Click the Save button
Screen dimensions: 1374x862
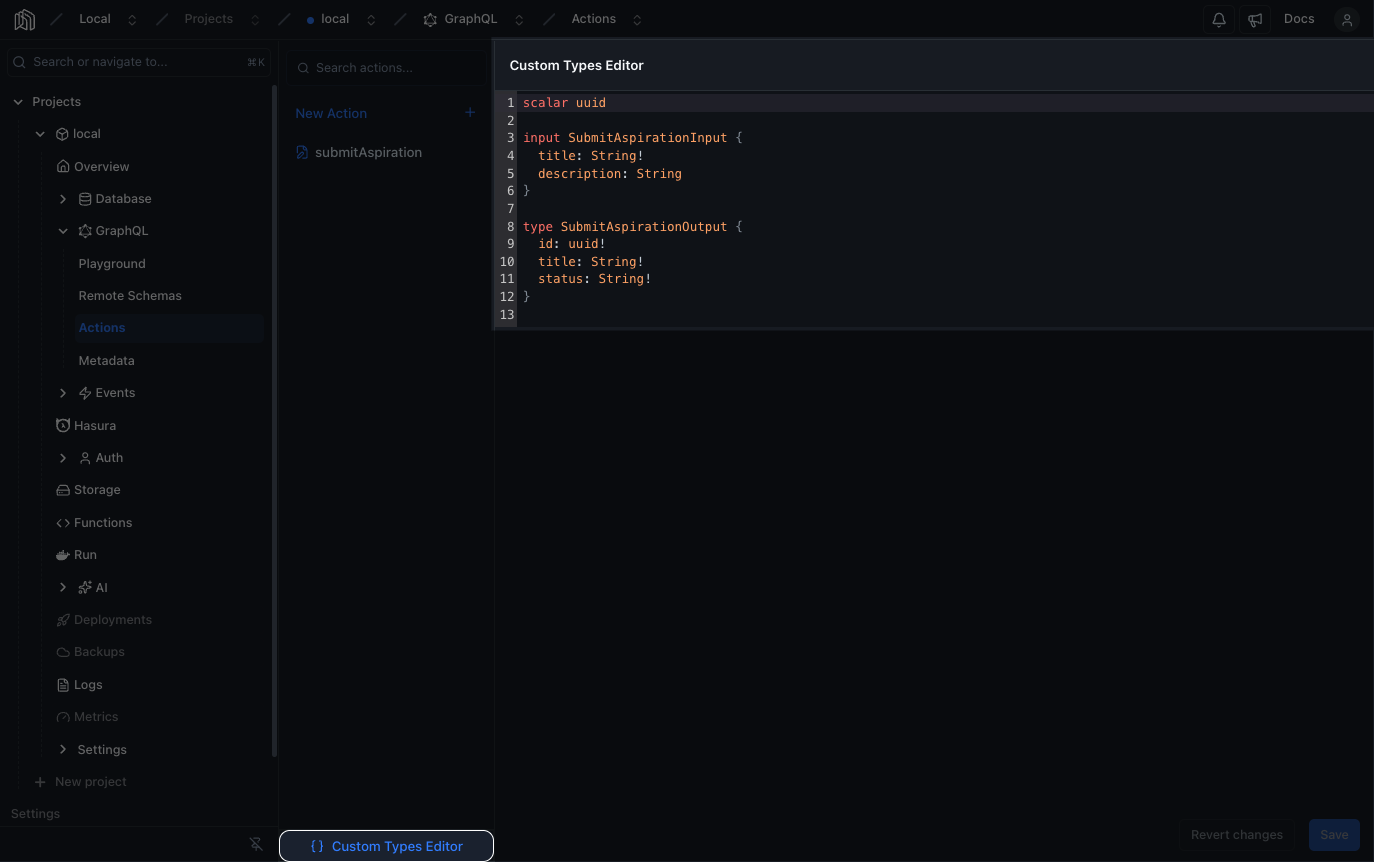[x=1334, y=835]
